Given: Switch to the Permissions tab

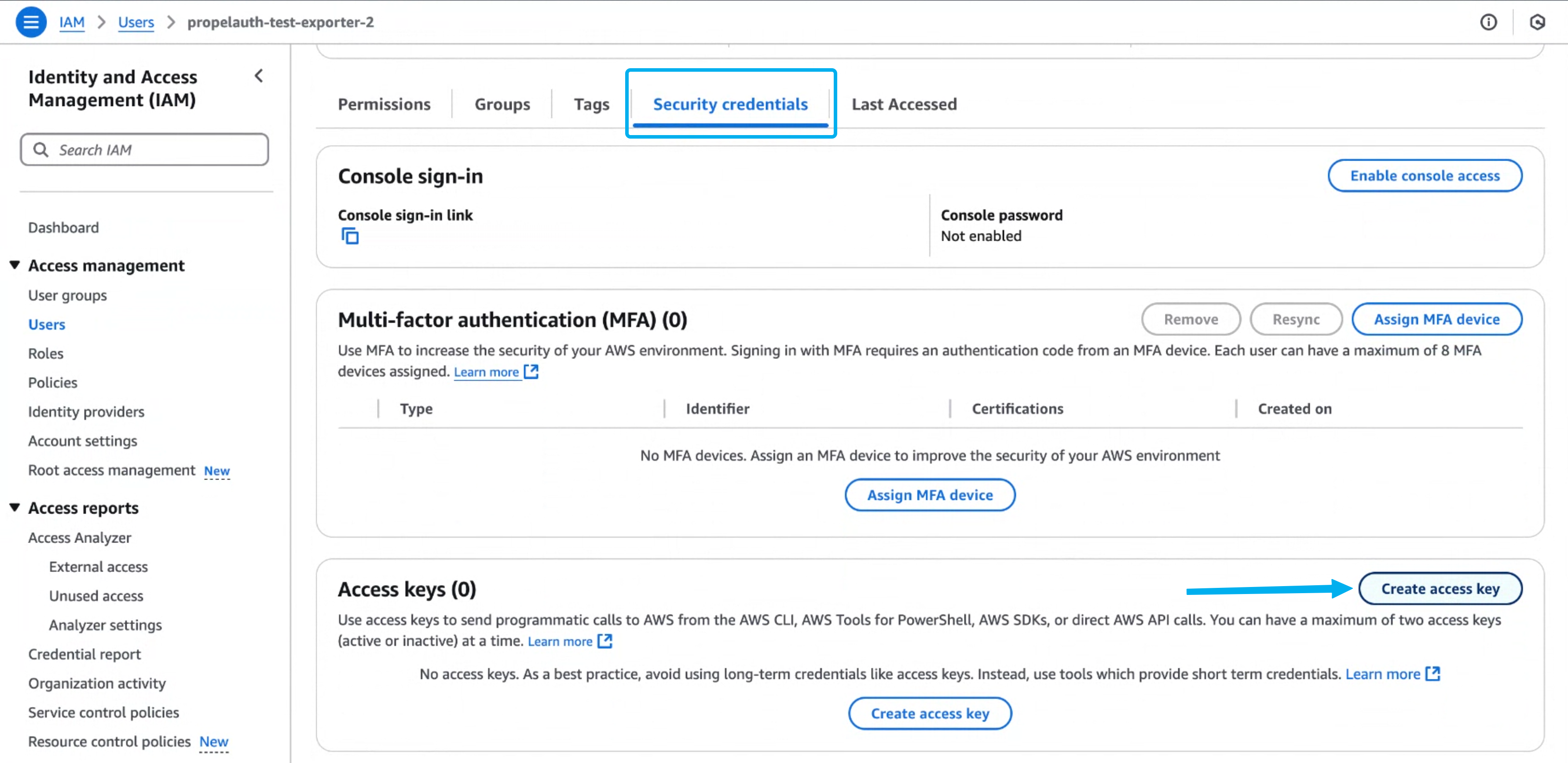Looking at the screenshot, I should (384, 104).
